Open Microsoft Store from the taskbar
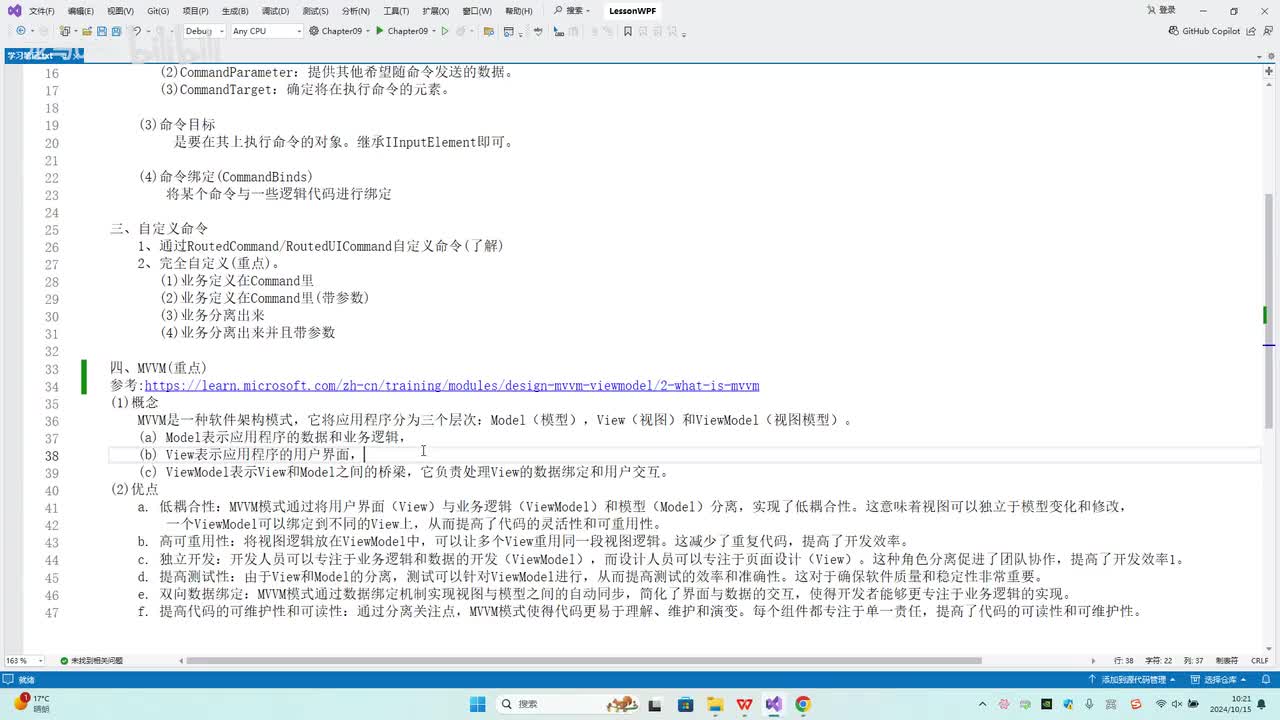Viewport: 1280px width, 720px height. 684,704
